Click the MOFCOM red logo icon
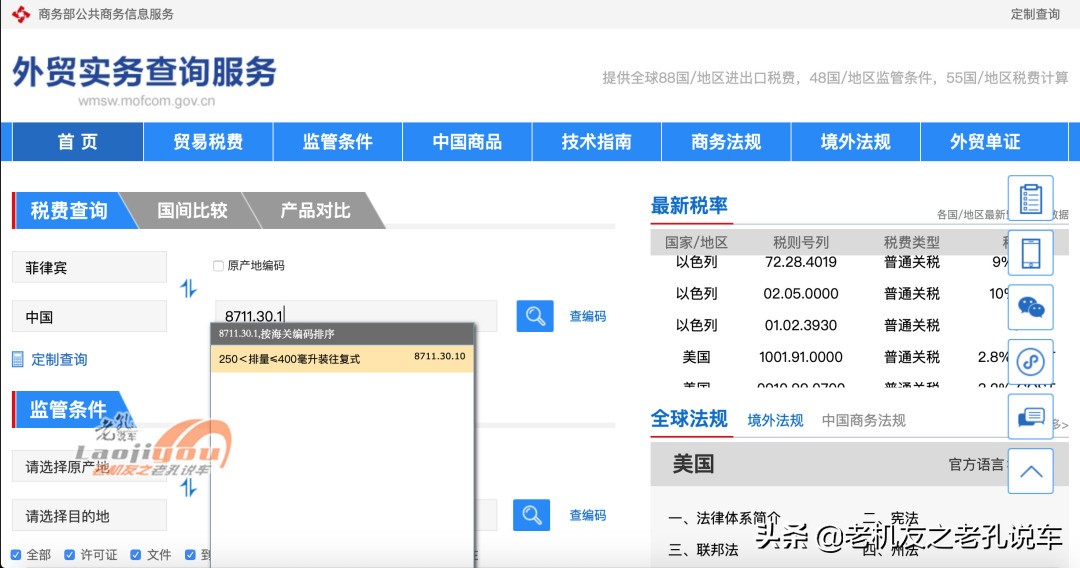The image size is (1080, 568). [21, 14]
